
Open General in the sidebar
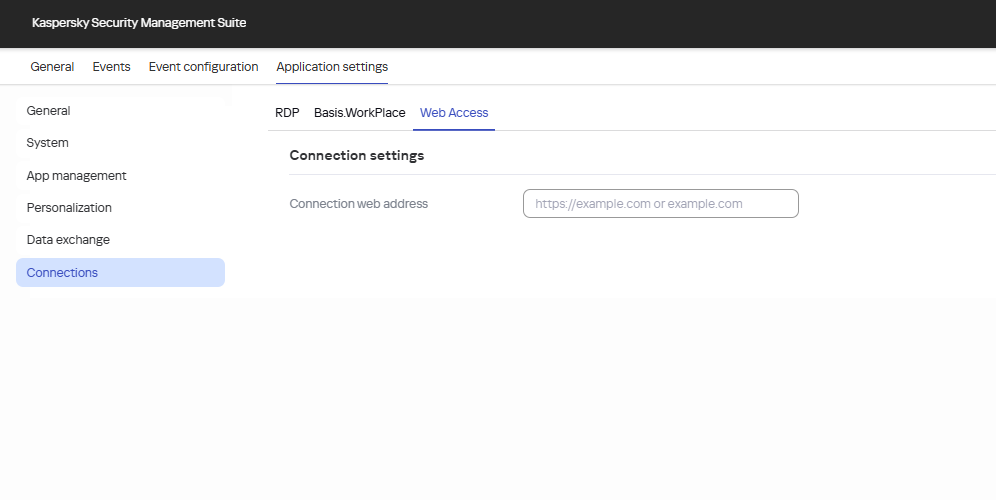coord(120,111)
